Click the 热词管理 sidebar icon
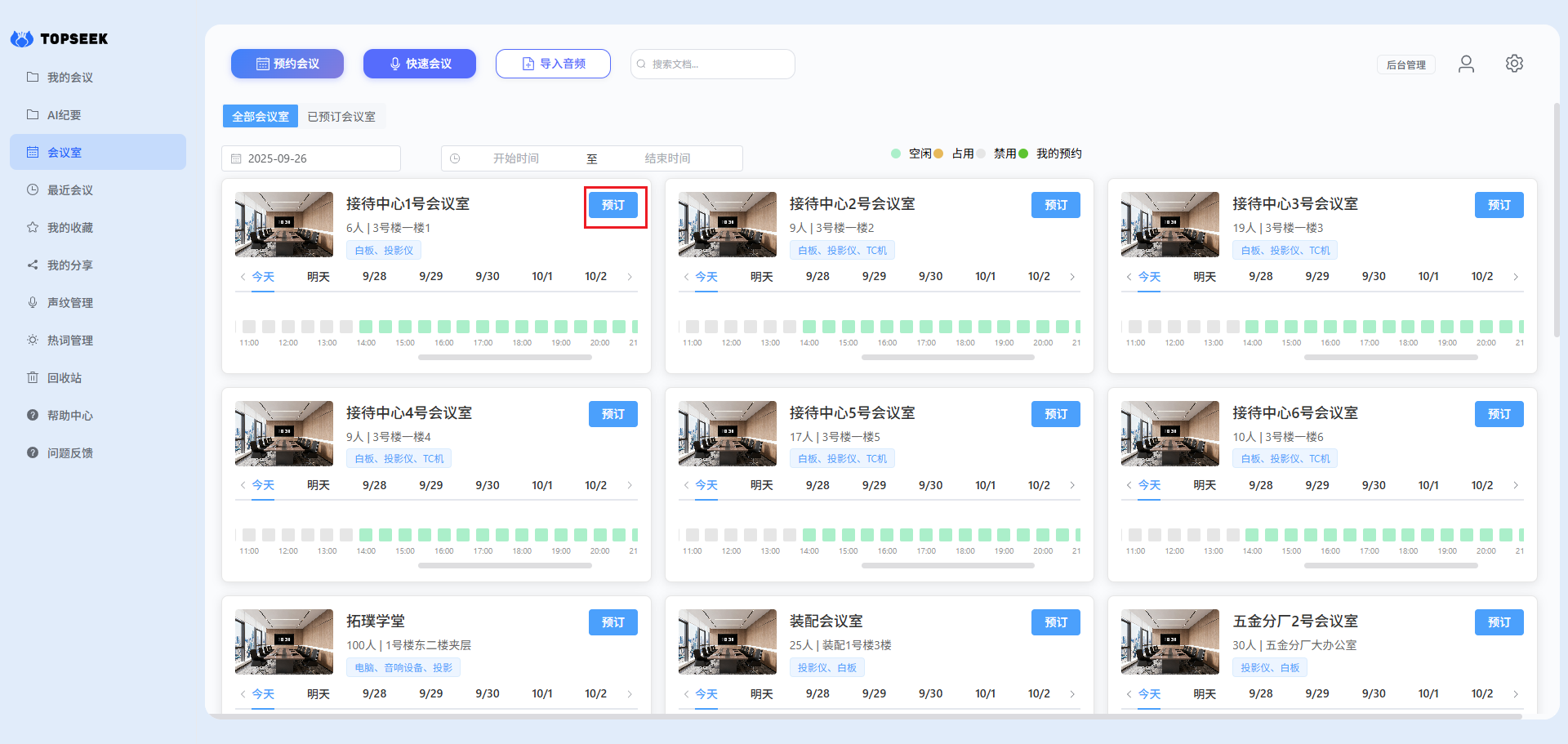This screenshot has width=1568, height=744. coord(33,340)
